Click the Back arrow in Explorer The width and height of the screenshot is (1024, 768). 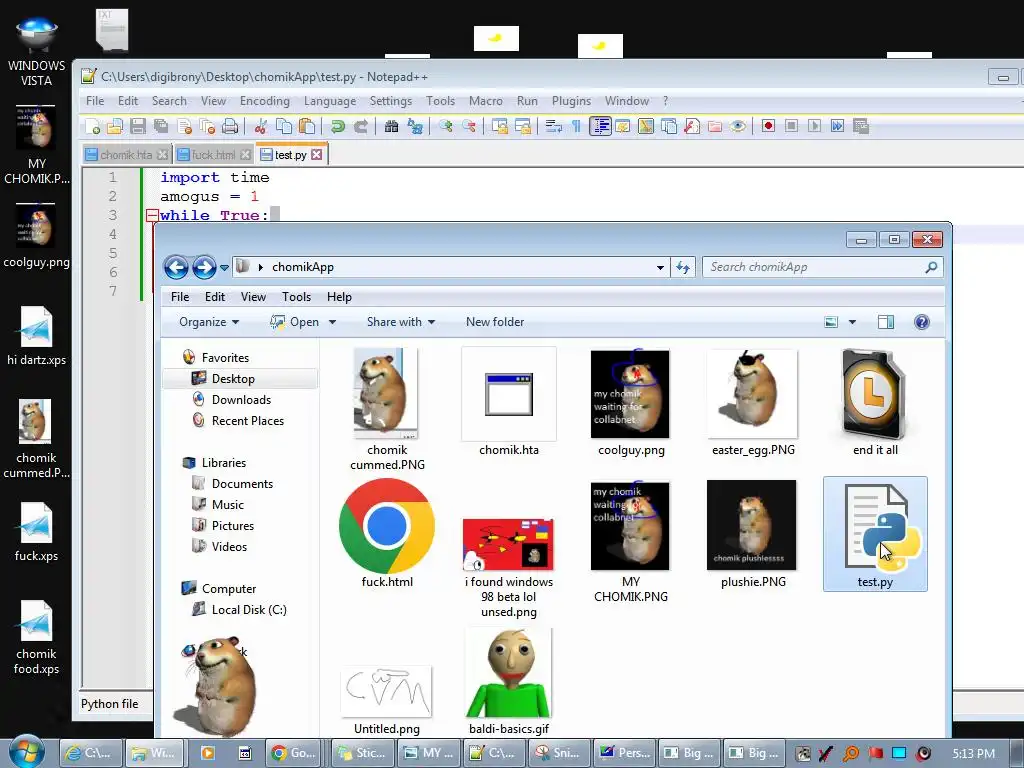[x=176, y=267]
